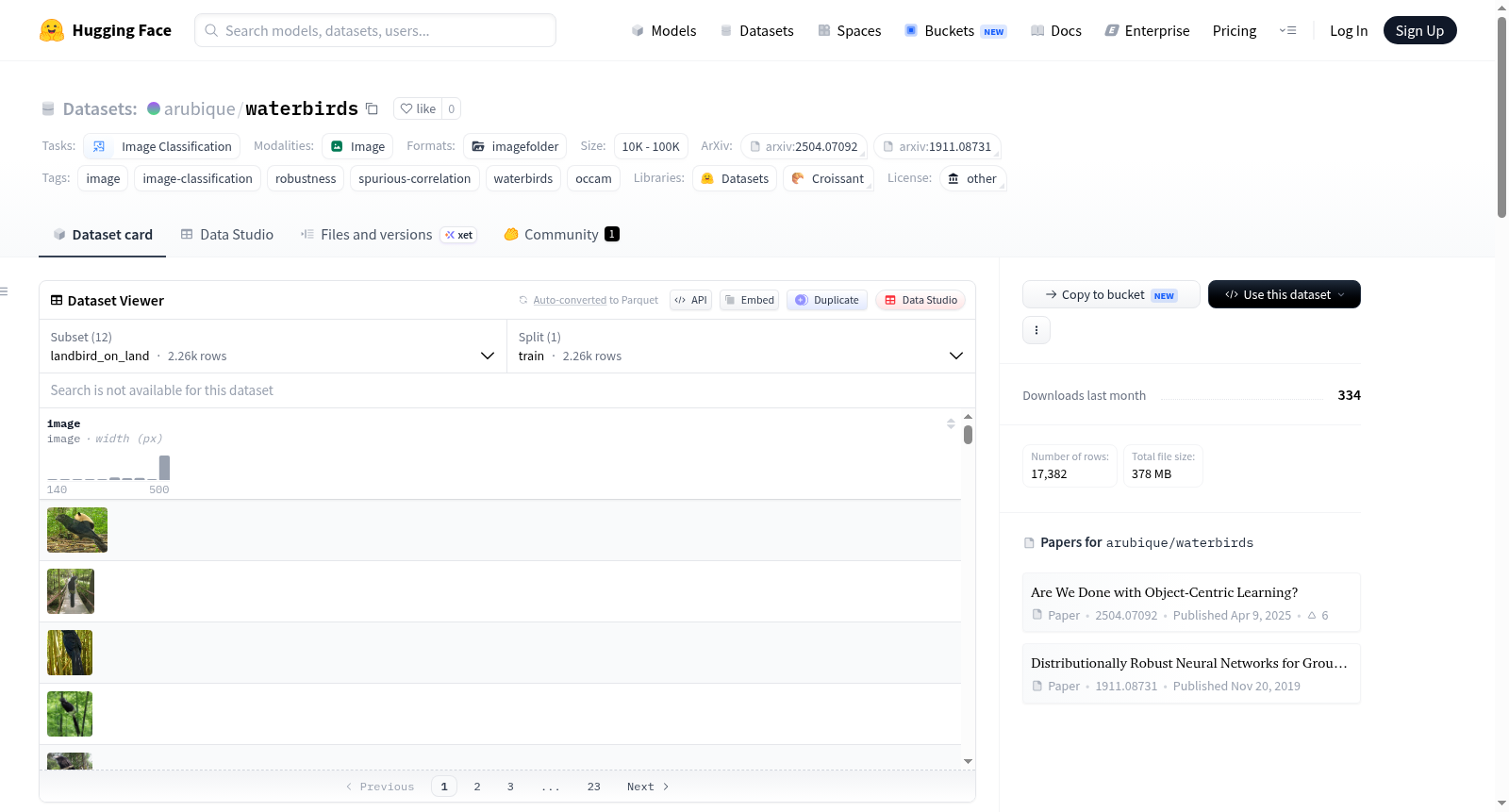Click the dataset viewer vertical scrollbar
The height and width of the screenshot is (812, 1509).
(x=968, y=435)
